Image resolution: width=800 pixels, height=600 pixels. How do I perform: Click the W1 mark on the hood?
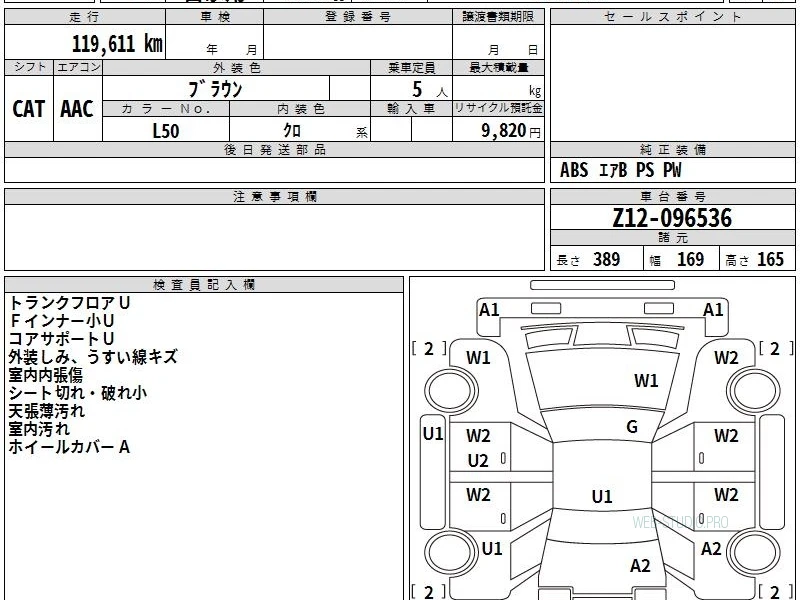[646, 381]
